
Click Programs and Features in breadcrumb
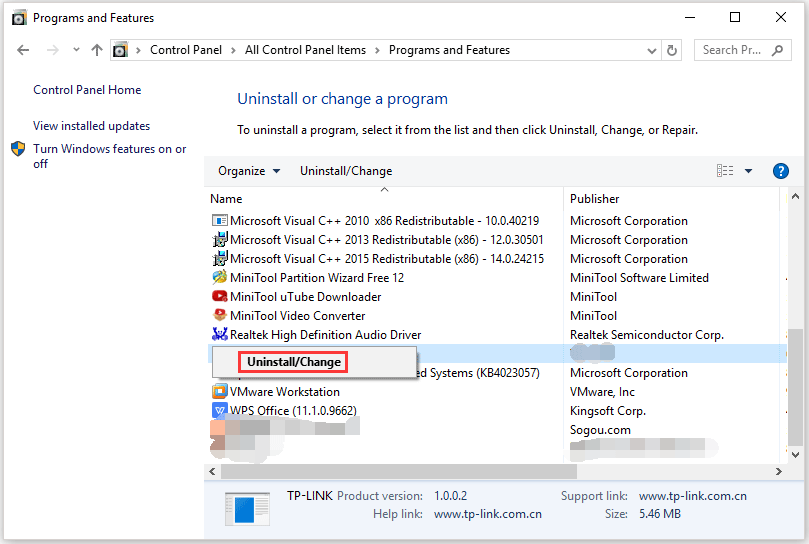(x=449, y=50)
